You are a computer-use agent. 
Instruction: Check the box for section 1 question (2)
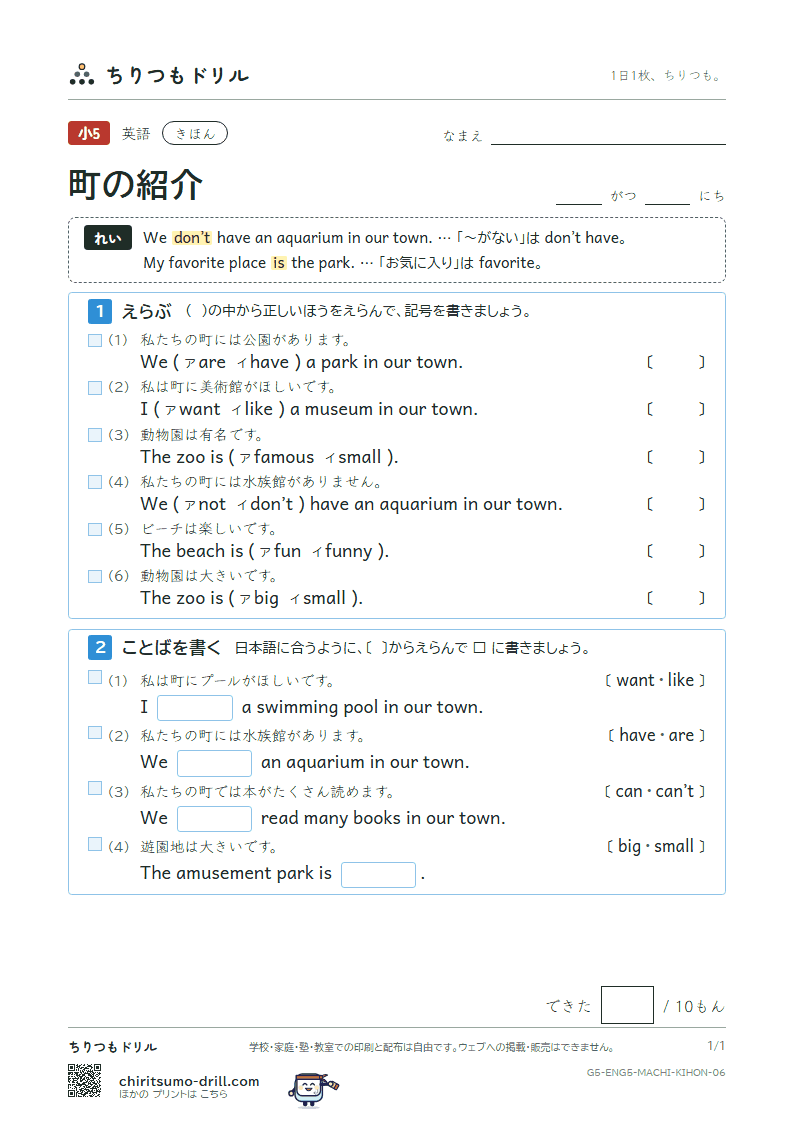point(95,387)
